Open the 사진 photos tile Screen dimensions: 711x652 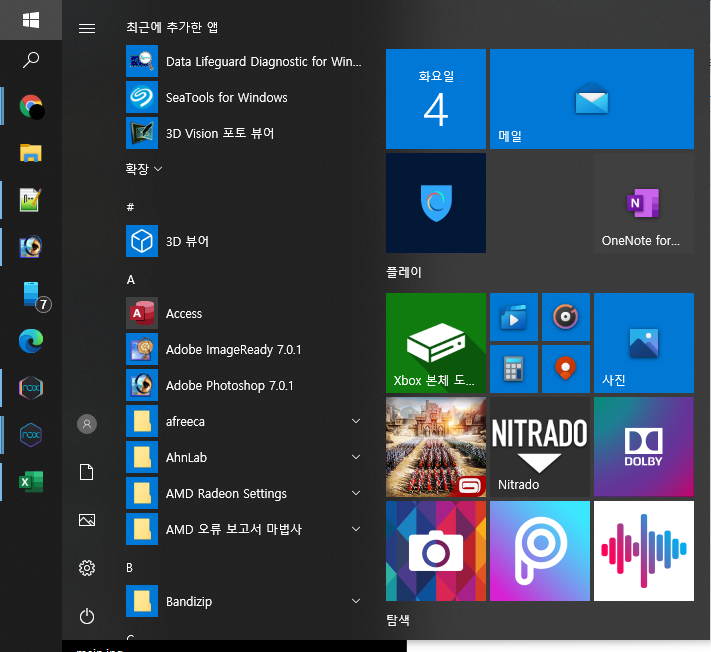[644, 343]
